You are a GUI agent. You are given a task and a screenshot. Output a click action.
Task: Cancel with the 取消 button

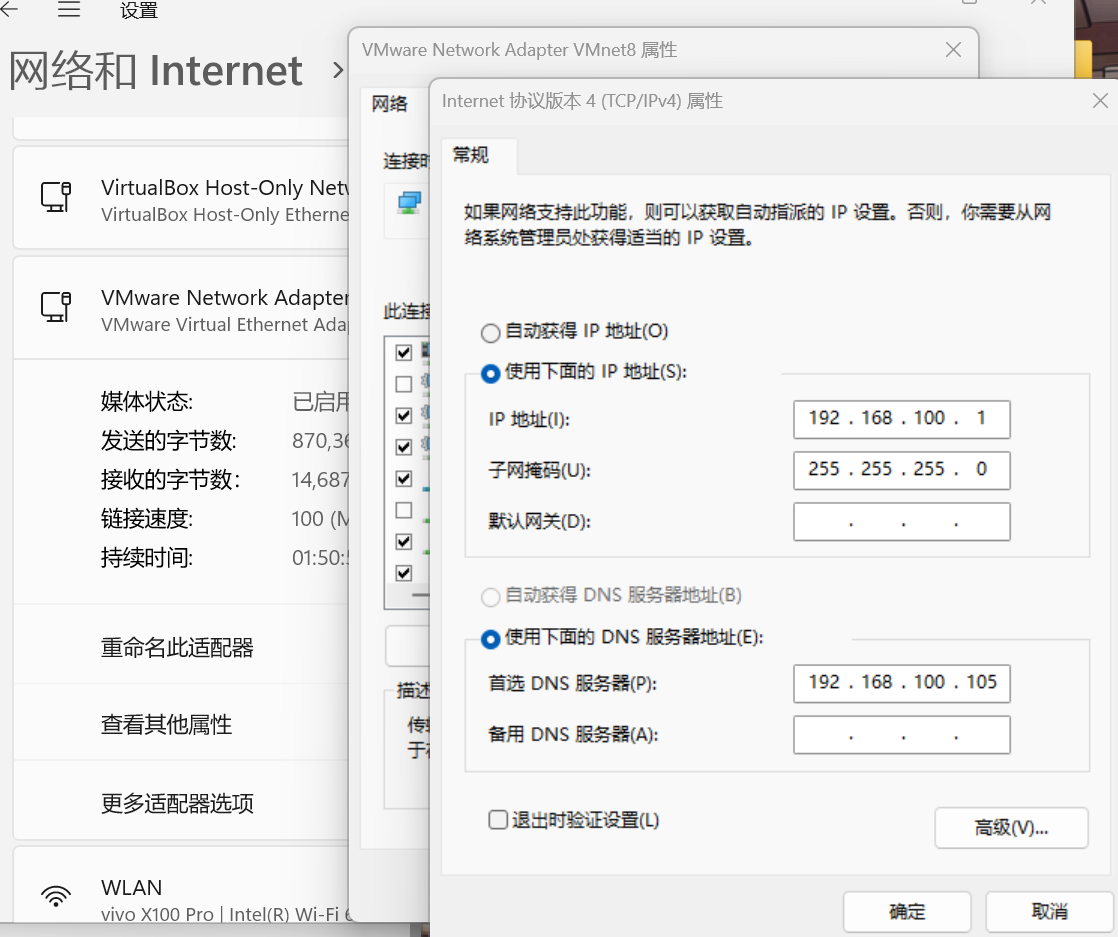1050,911
